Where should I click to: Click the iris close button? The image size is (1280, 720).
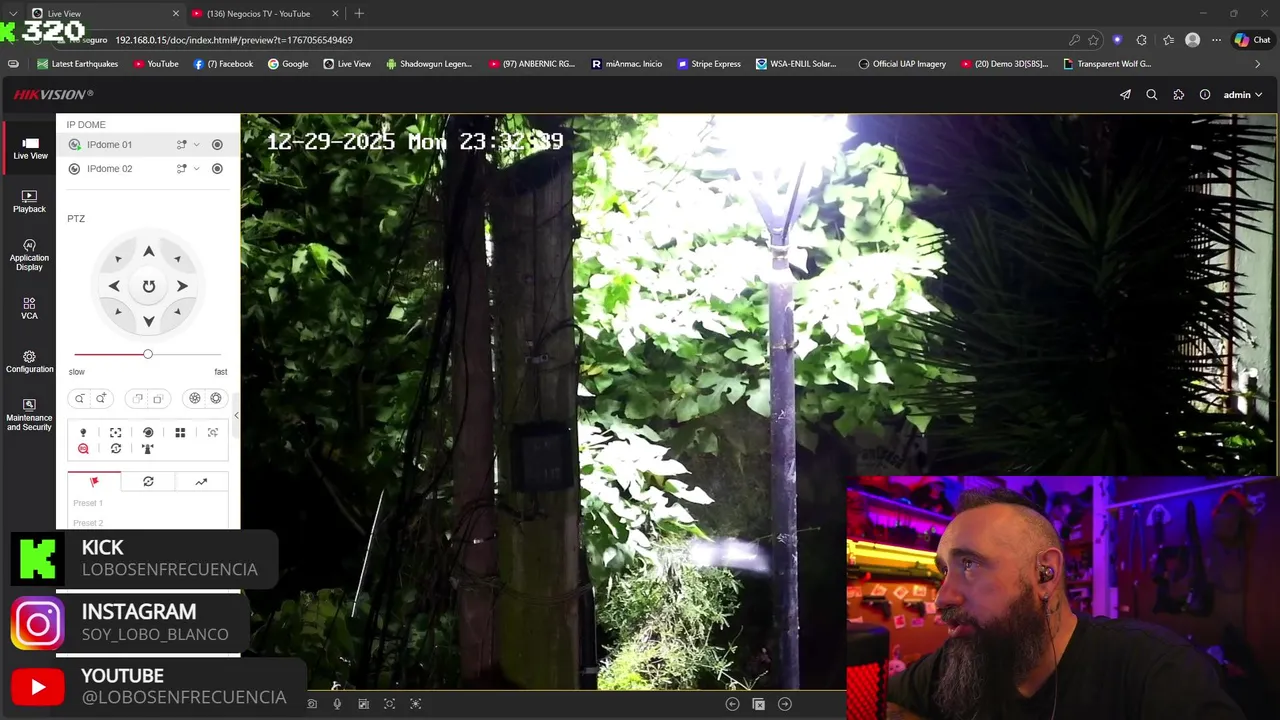click(195, 398)
